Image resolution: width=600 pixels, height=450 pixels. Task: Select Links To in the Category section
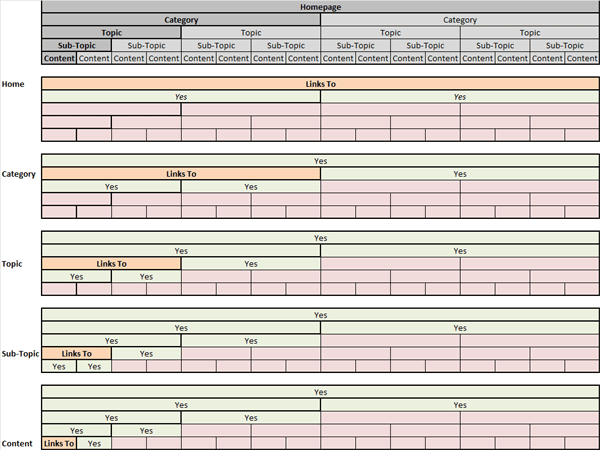point(181,174)
